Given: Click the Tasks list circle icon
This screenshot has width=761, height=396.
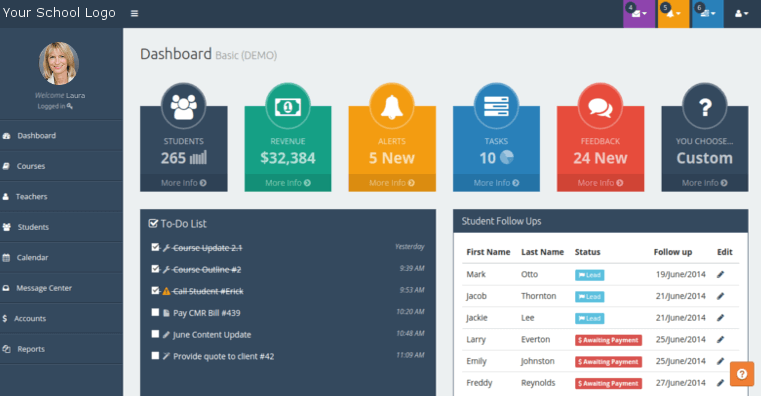Looking at the screenshot, I should (x=496, y=106).
